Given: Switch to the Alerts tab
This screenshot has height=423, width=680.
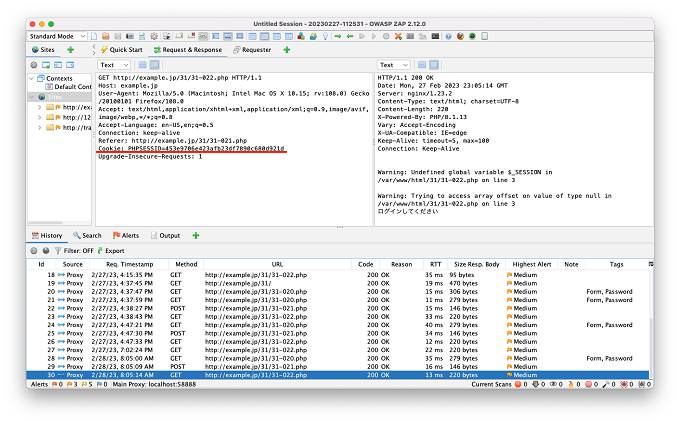Looking at the screenshot, I should [x=126, y=236].
